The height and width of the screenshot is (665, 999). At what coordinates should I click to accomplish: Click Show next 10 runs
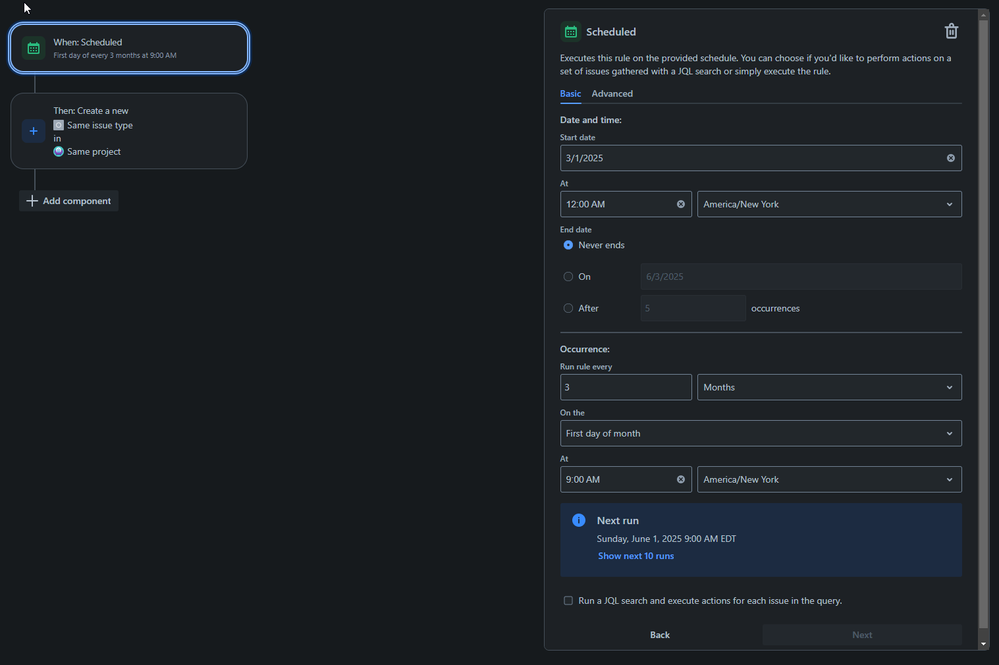(636, 555)
